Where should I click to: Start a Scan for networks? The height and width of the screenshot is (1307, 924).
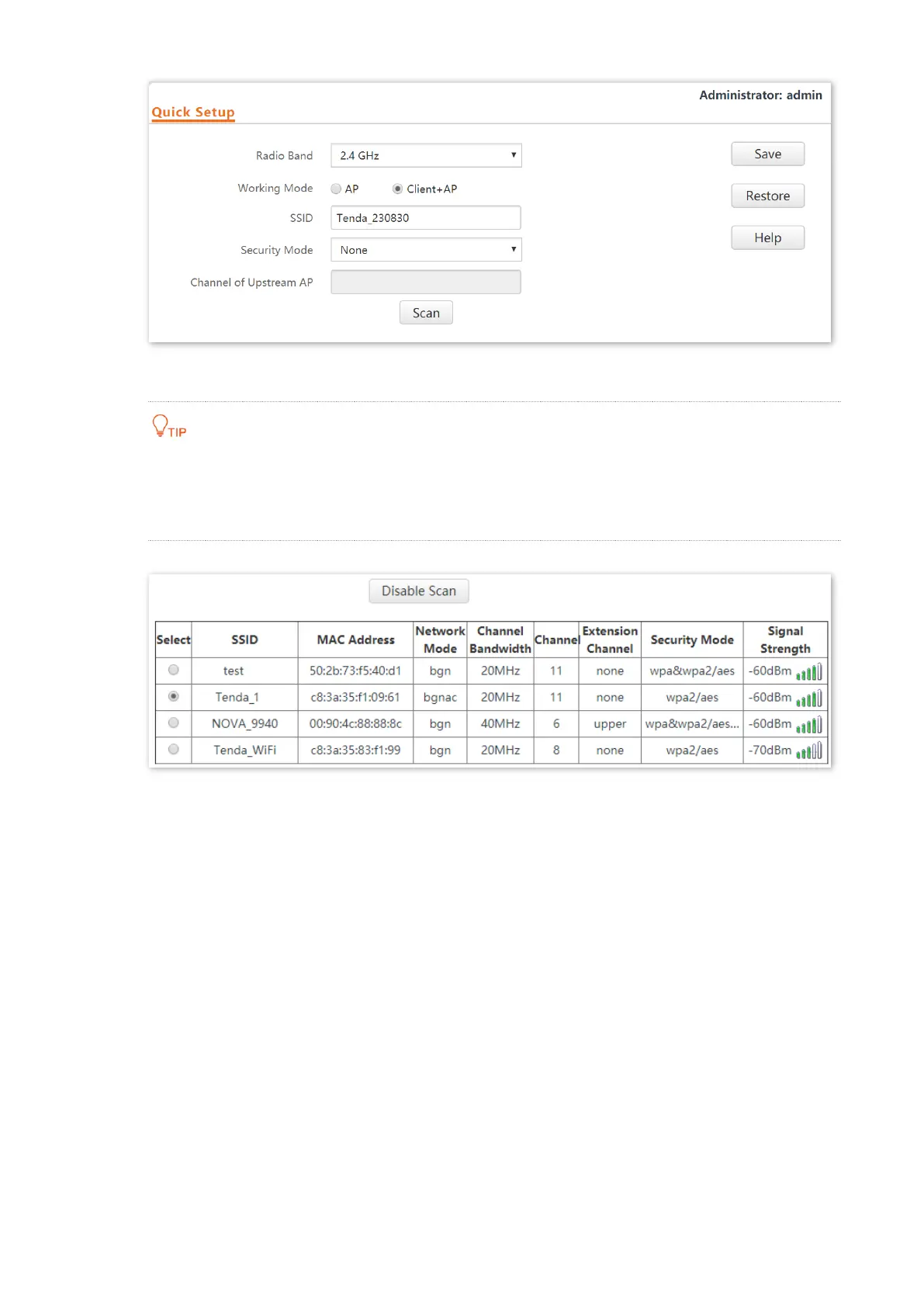pyautogui.click(x=426, y=313)
